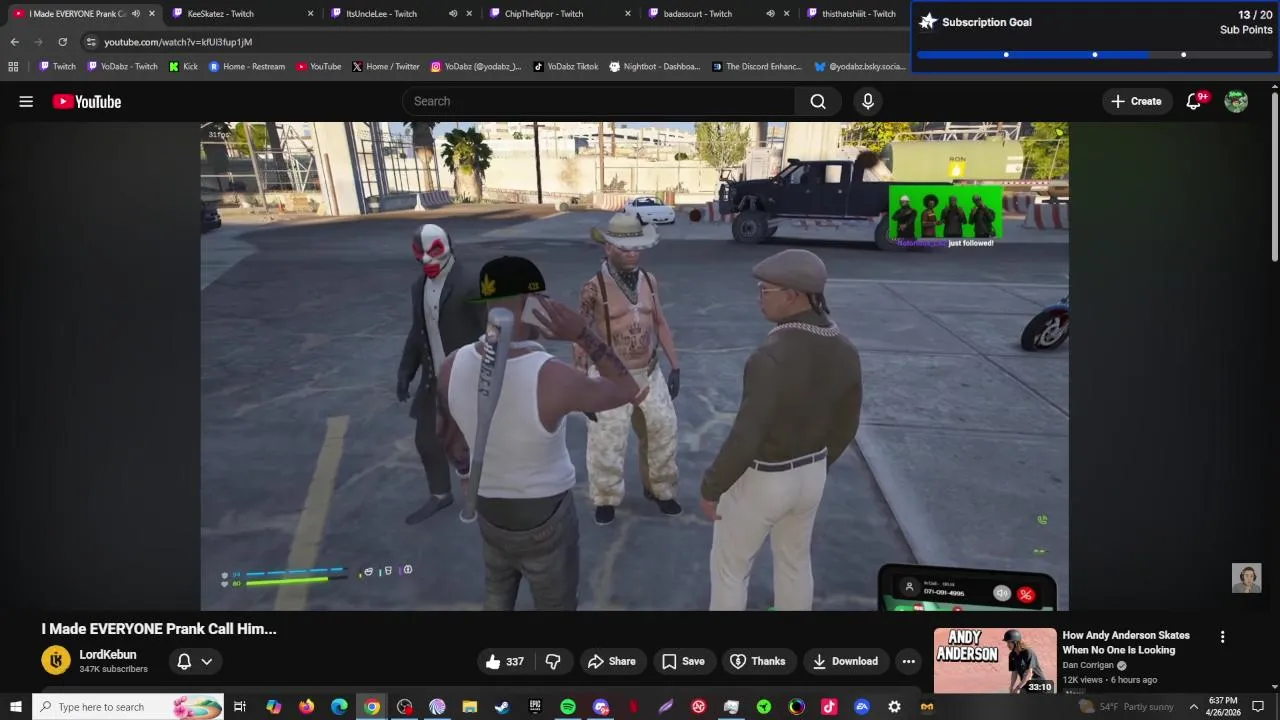Open Epic Games launcher from taskbar

535,707
